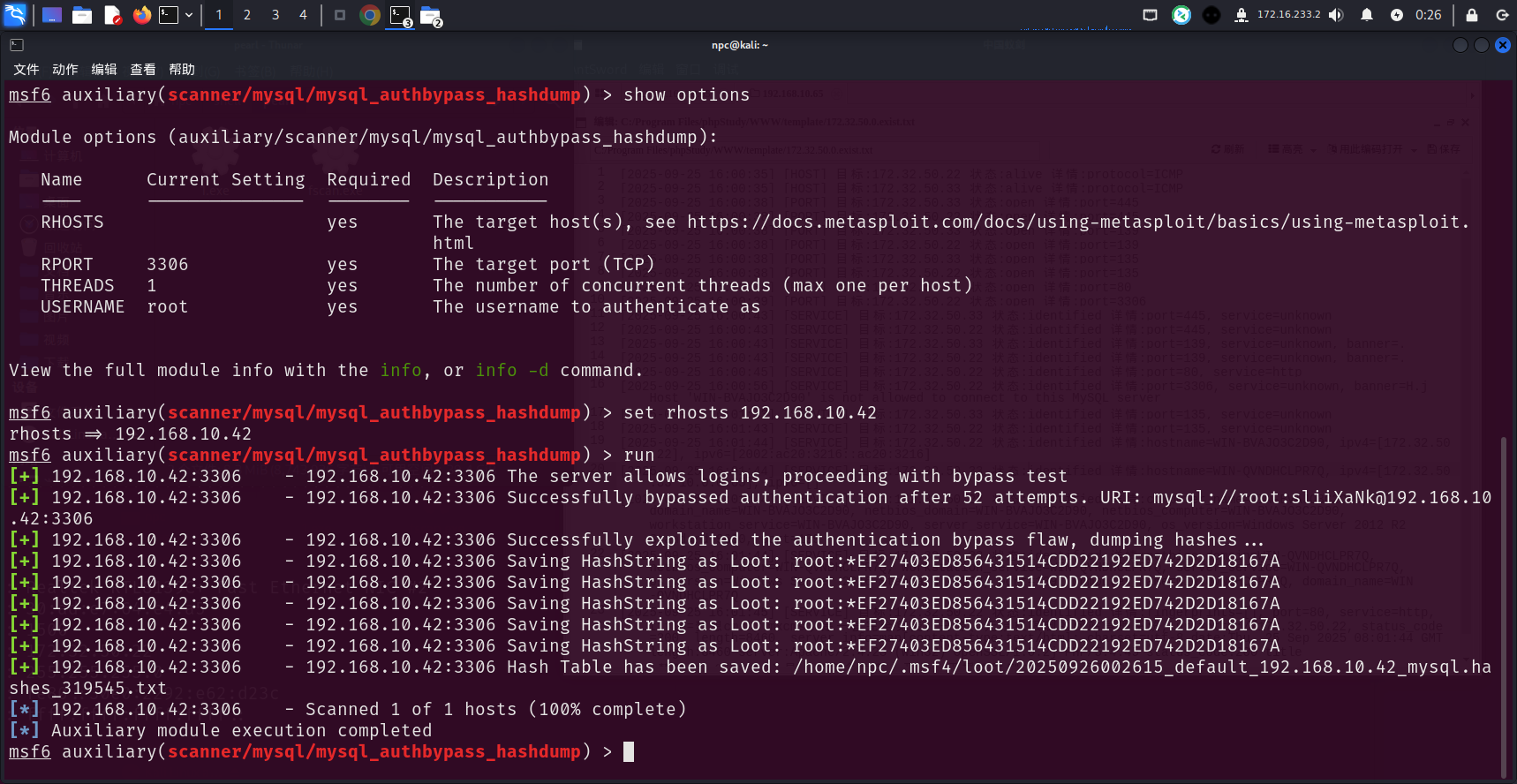Open the 文件 (File) menu
This screenshot has height=784, width=1517.
coord(26,70)
